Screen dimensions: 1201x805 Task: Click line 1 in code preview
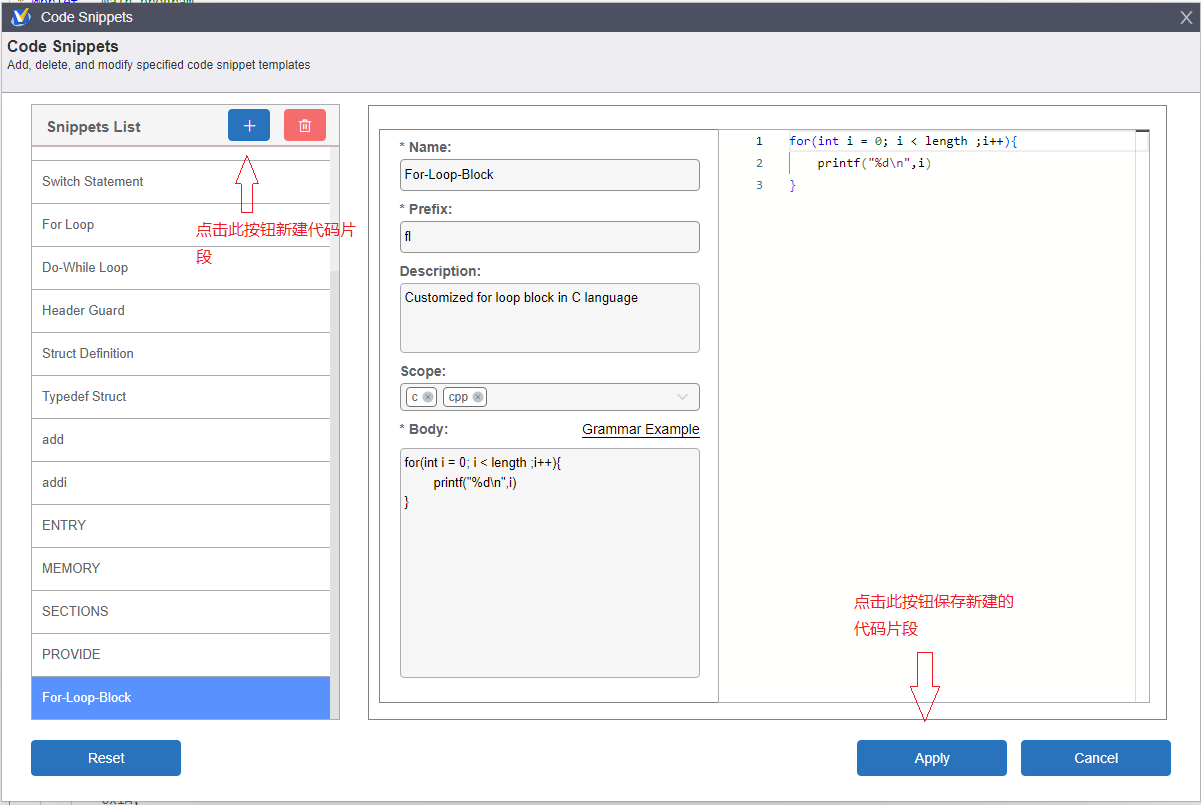[x=903, y=141]
